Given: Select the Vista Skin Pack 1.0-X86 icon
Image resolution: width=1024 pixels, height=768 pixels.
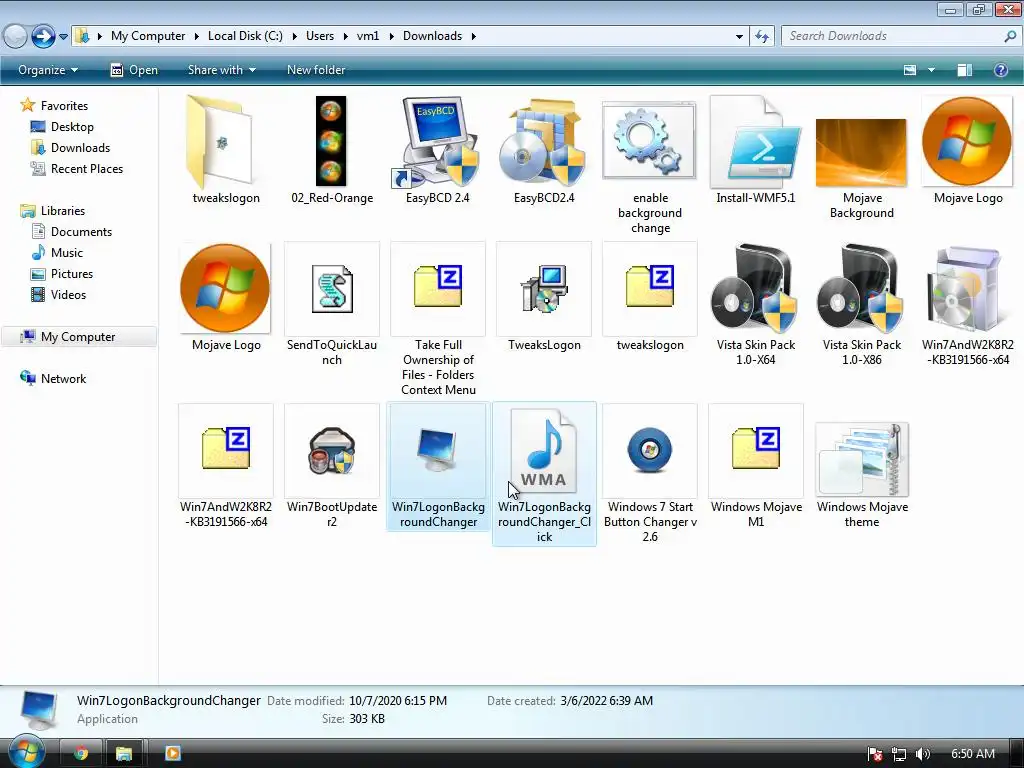Looking at the screenshot, I should [x=861, y=289].
